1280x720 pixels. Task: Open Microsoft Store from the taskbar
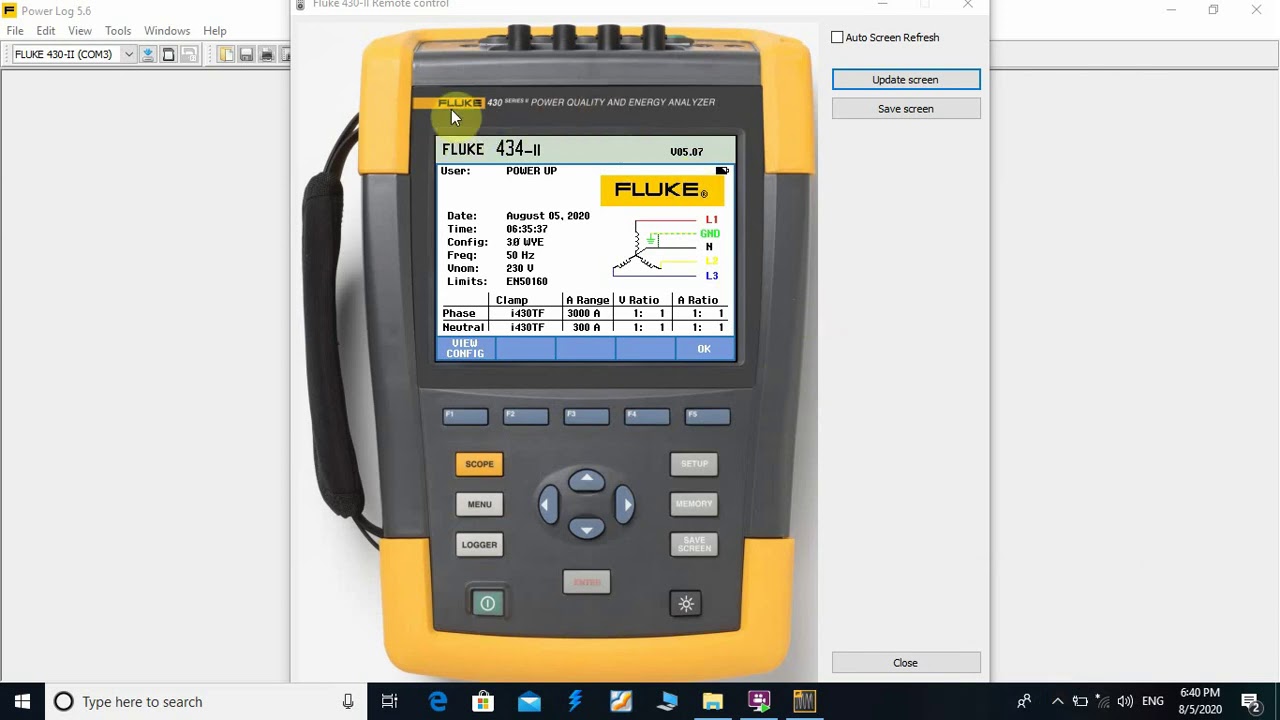click(x=483, y=702)
